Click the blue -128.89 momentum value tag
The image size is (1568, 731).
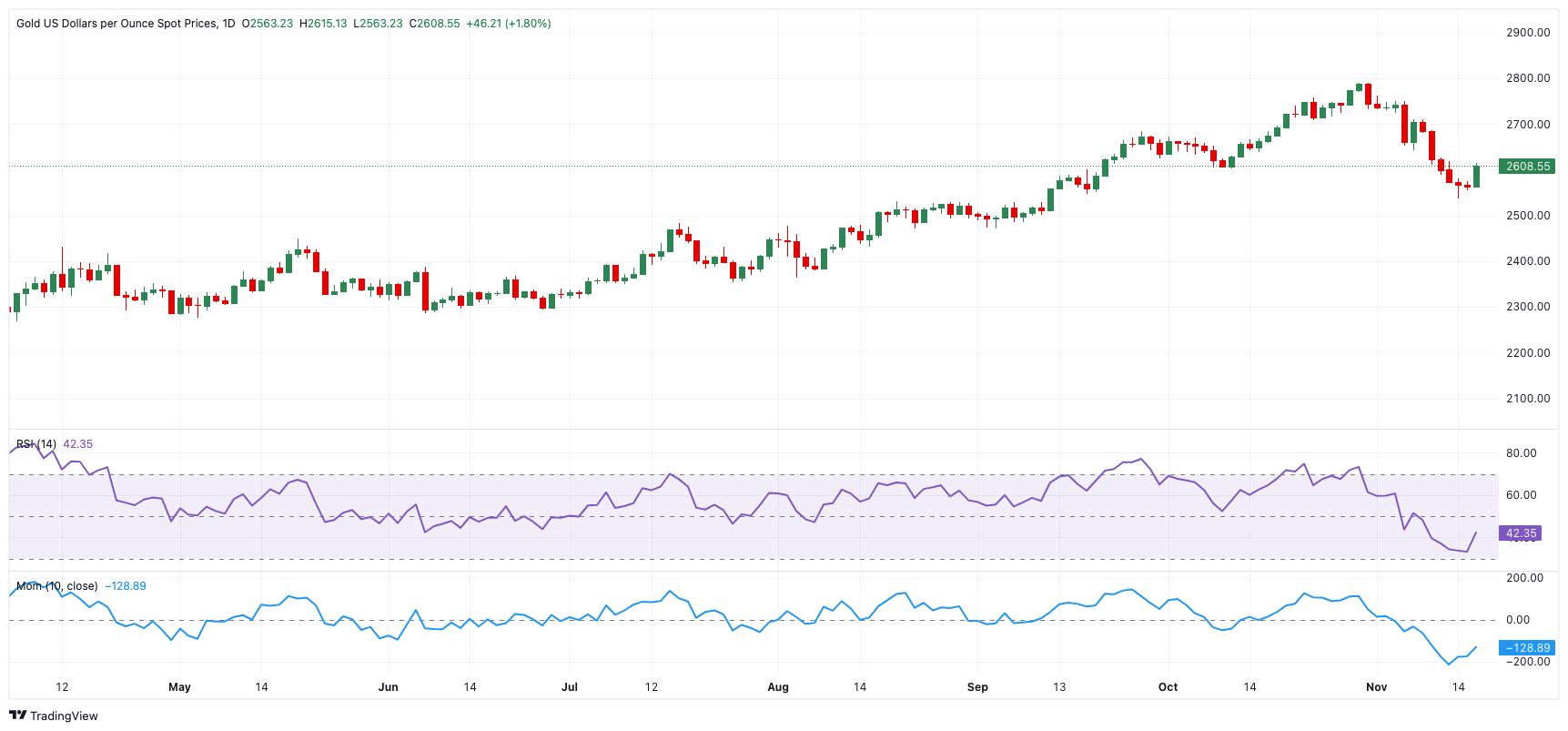[1527, 648]
